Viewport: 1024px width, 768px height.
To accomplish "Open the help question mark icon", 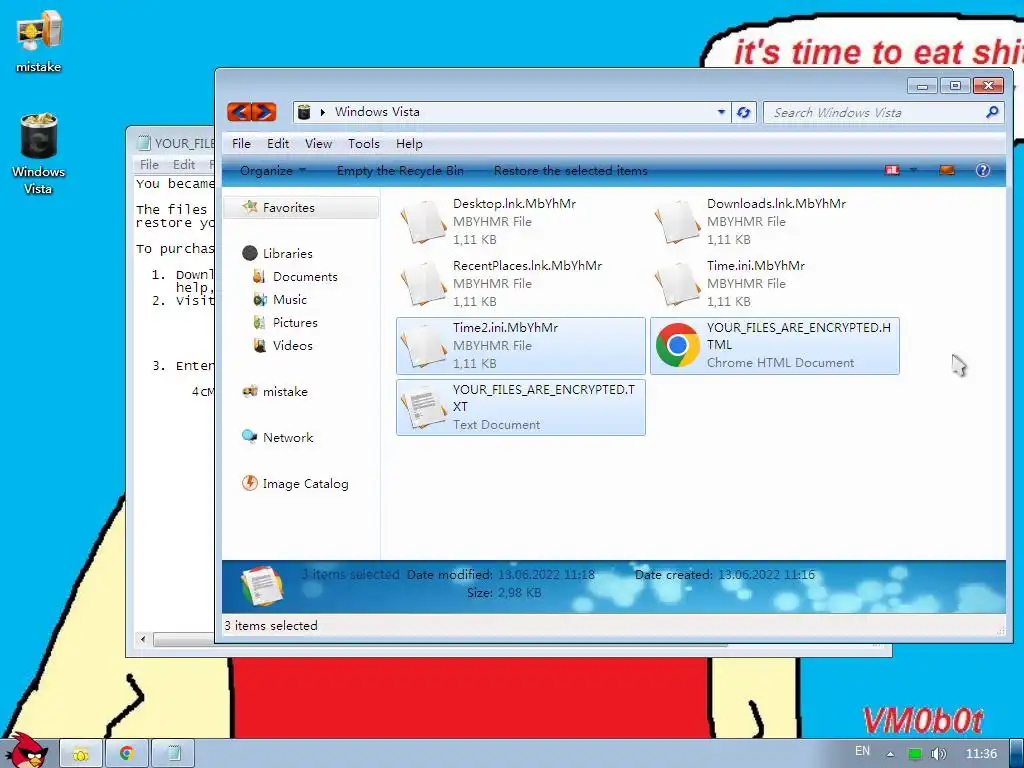I will pos(982,170).
